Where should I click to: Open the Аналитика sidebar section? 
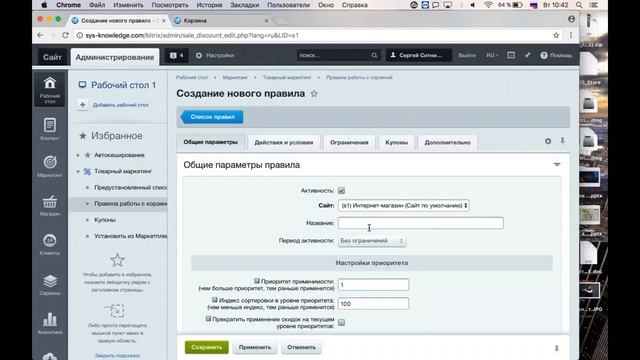click(x=50, y=323)
